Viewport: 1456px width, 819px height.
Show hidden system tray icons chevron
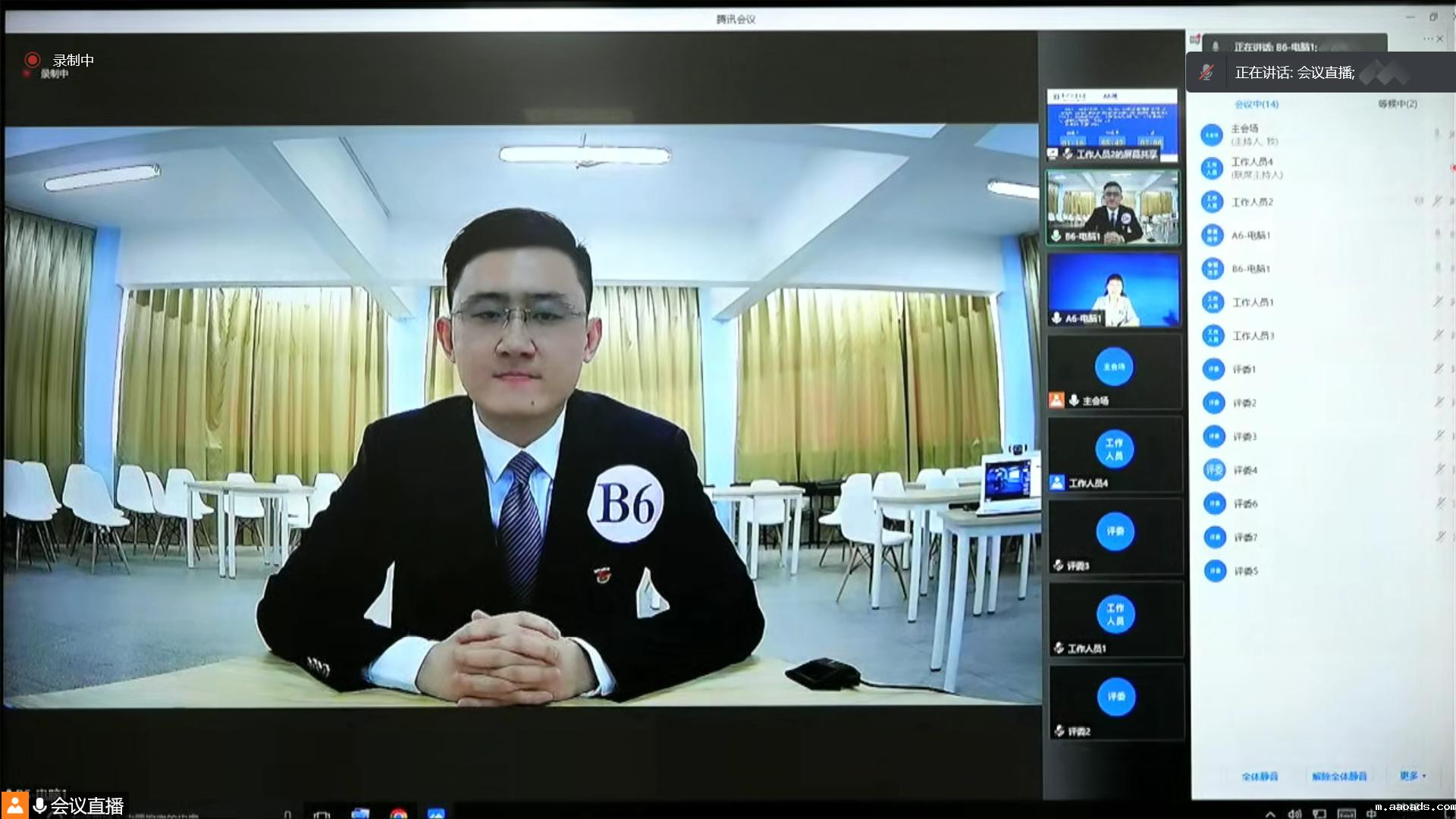click(x=1270, y=814)
